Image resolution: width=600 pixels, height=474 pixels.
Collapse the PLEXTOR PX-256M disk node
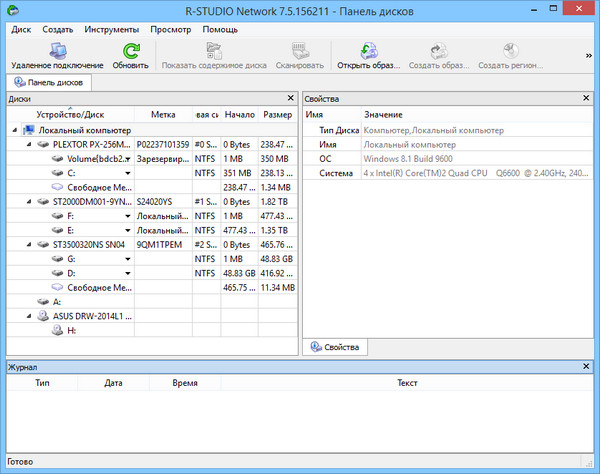click(x=28, y=144)
